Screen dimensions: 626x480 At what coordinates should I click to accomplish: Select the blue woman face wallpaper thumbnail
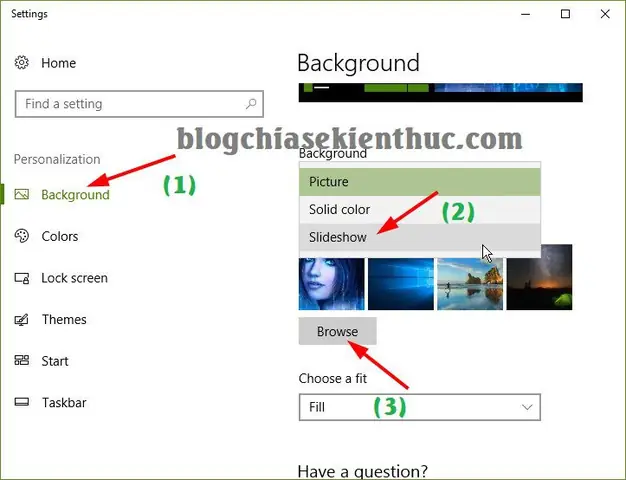point(331,284)
